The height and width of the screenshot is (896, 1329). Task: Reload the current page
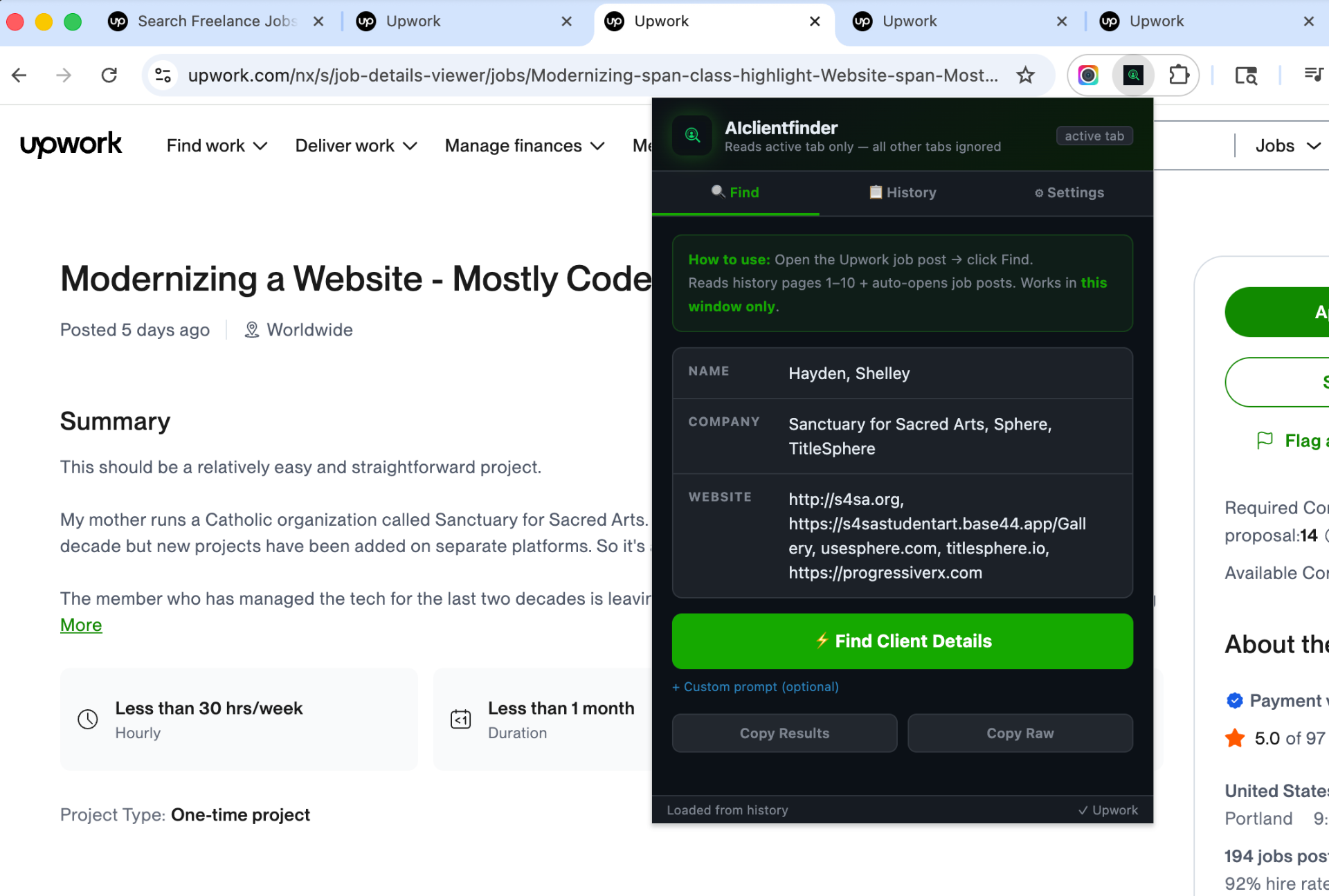click(x=109, y=75)
